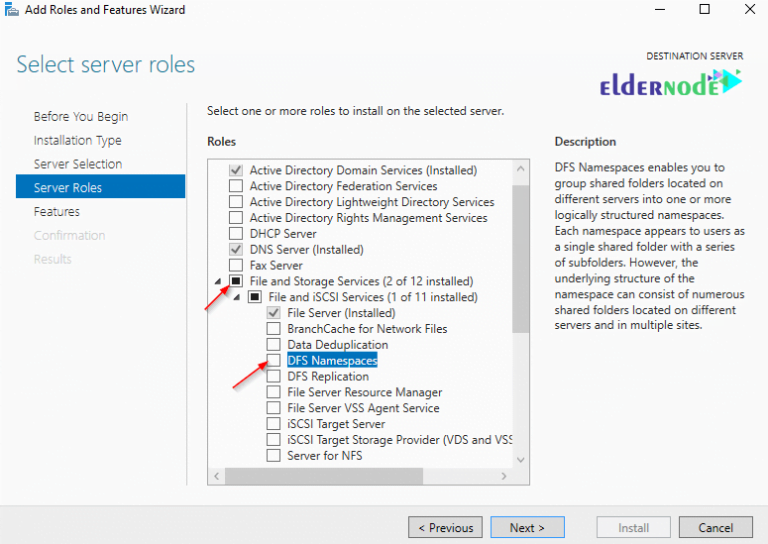
Task: Switch to Server Selection step
Action: 78,164
